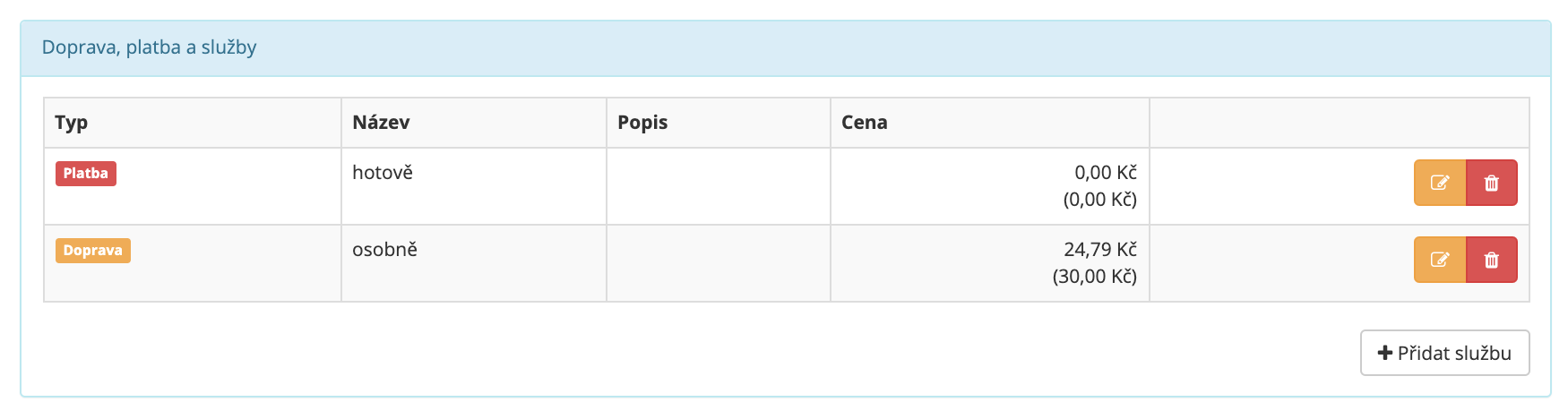Click the plus icon in Přidat službu
This screenshot has width=1568, height=419.
pyautogui.click(x=1385, y=353)
